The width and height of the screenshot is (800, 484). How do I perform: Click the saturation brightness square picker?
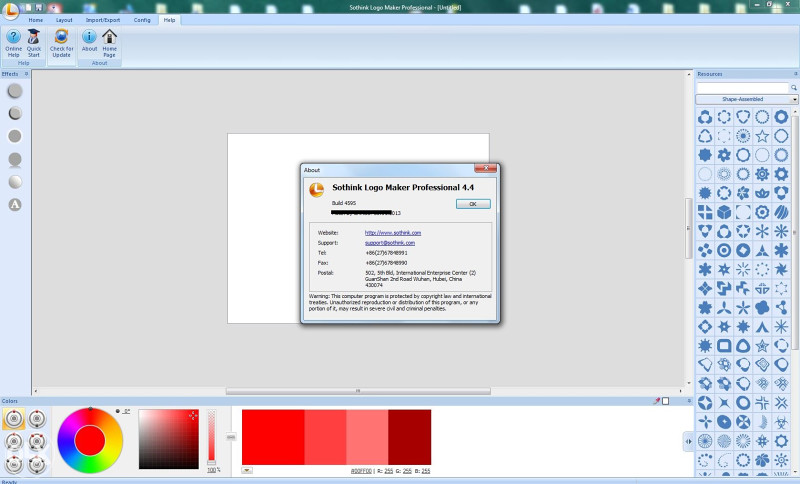coord(168,439)
